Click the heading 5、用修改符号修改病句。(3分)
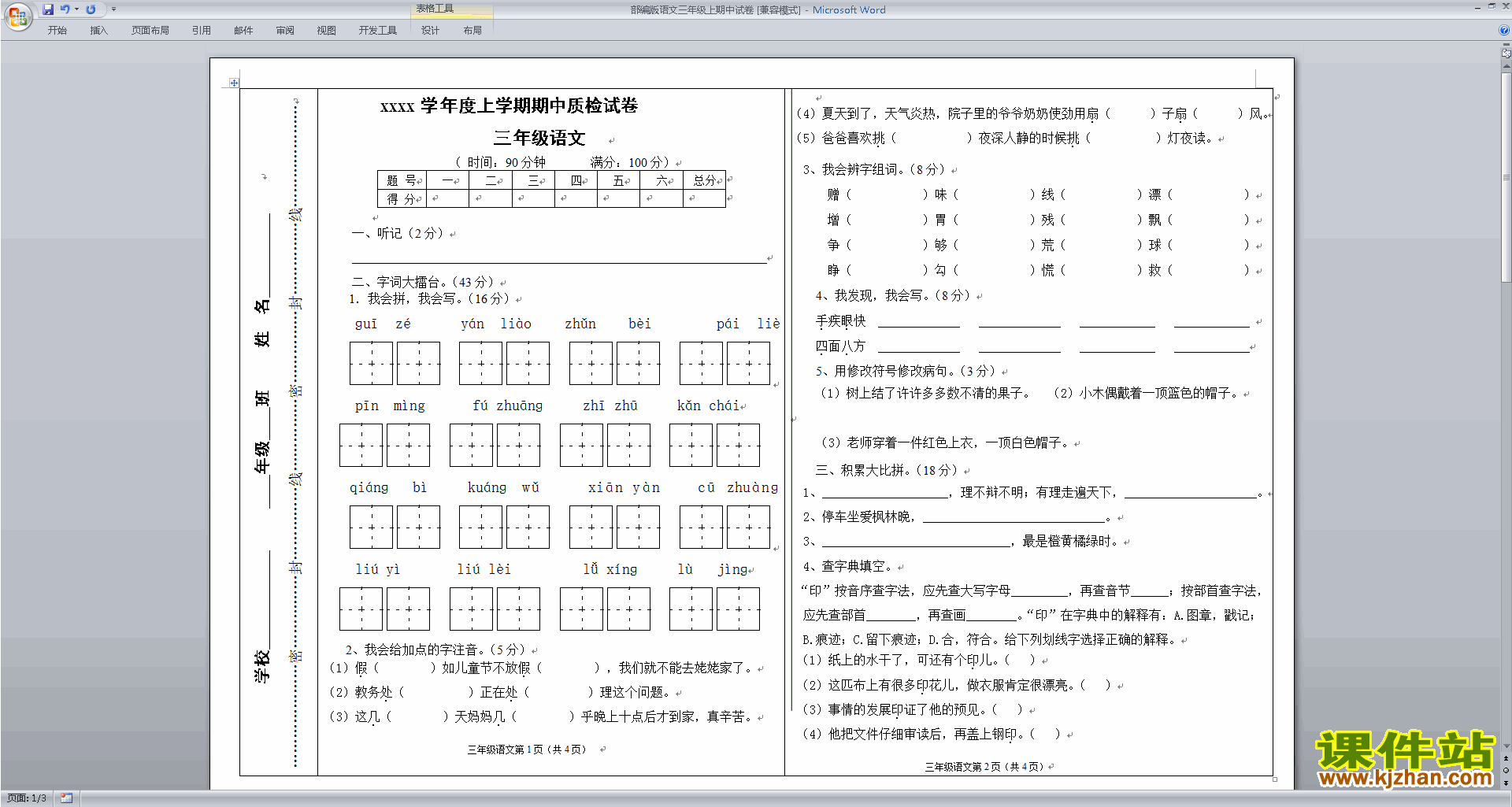 pyautogui.click(x=906, y=371)
